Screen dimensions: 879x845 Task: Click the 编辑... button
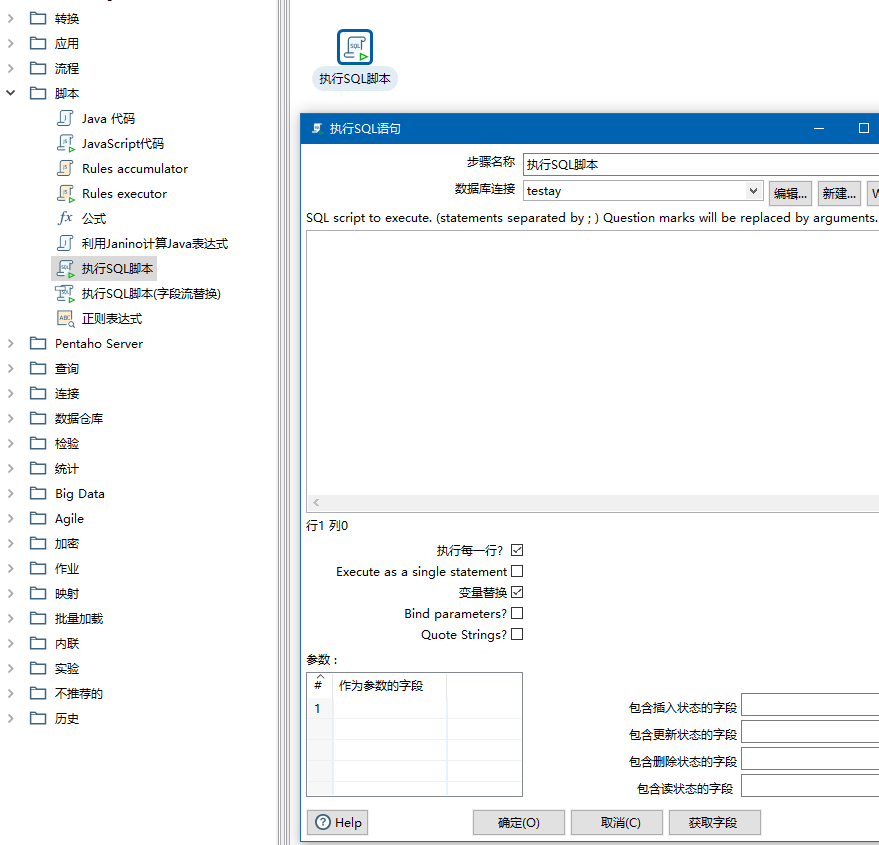pyautogui.click(x=790, y=193)
